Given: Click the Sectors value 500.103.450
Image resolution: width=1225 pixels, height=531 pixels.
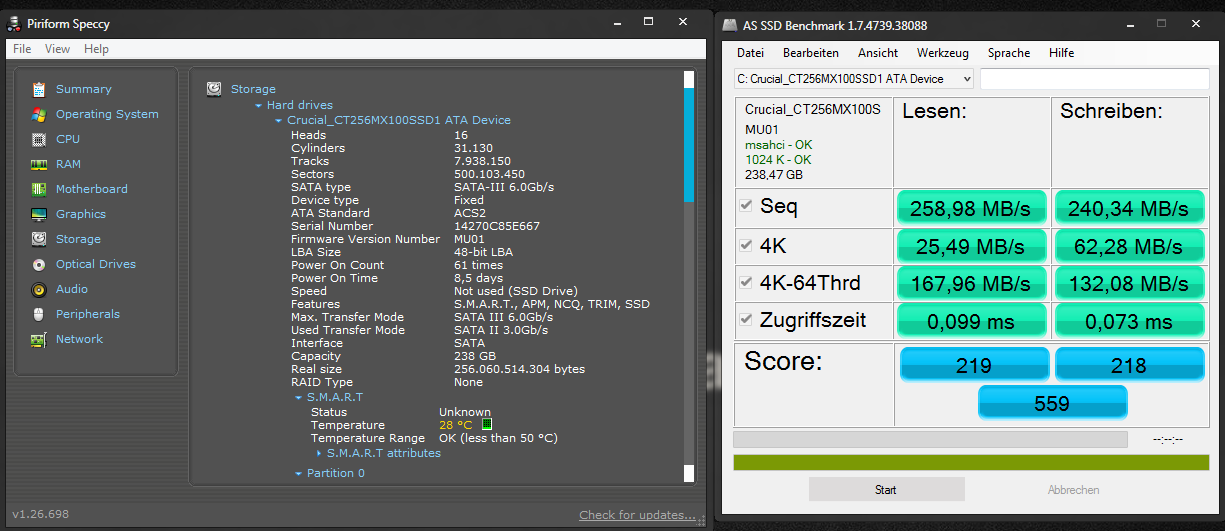Looking at the screenshot, I should (489, 174).
